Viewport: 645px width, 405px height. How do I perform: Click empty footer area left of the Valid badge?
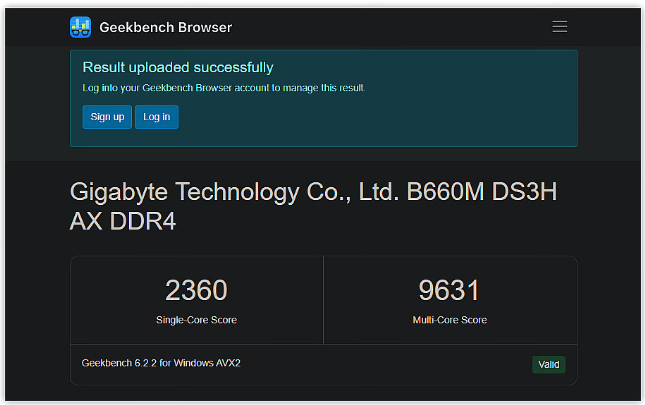click(400, 364)
